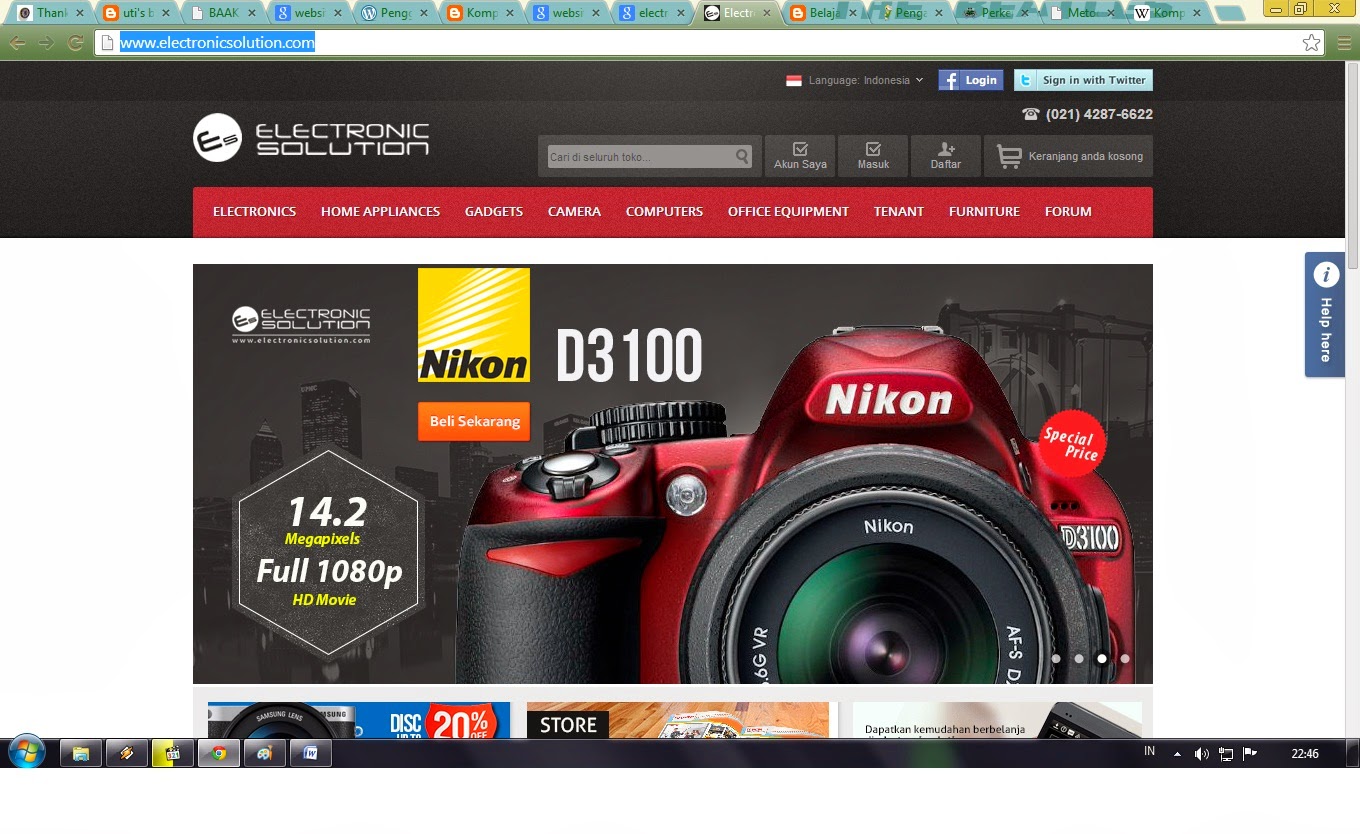Click the phone number (021) 4287-6622
This screenshot has height=834, width=1360.
(x=1099, y=114)
